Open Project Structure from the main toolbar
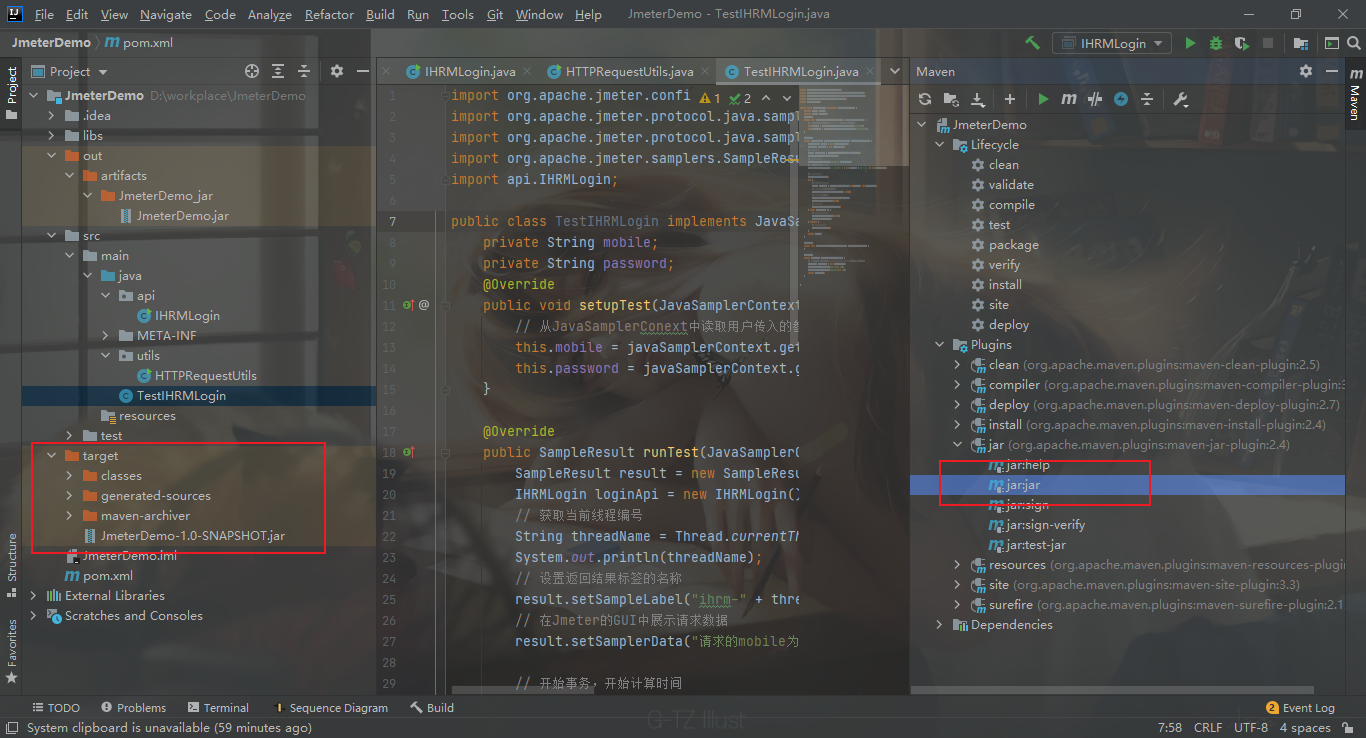Image resolution: width=1366 pixels, height=738 pixels. [x=1300, y=43]
